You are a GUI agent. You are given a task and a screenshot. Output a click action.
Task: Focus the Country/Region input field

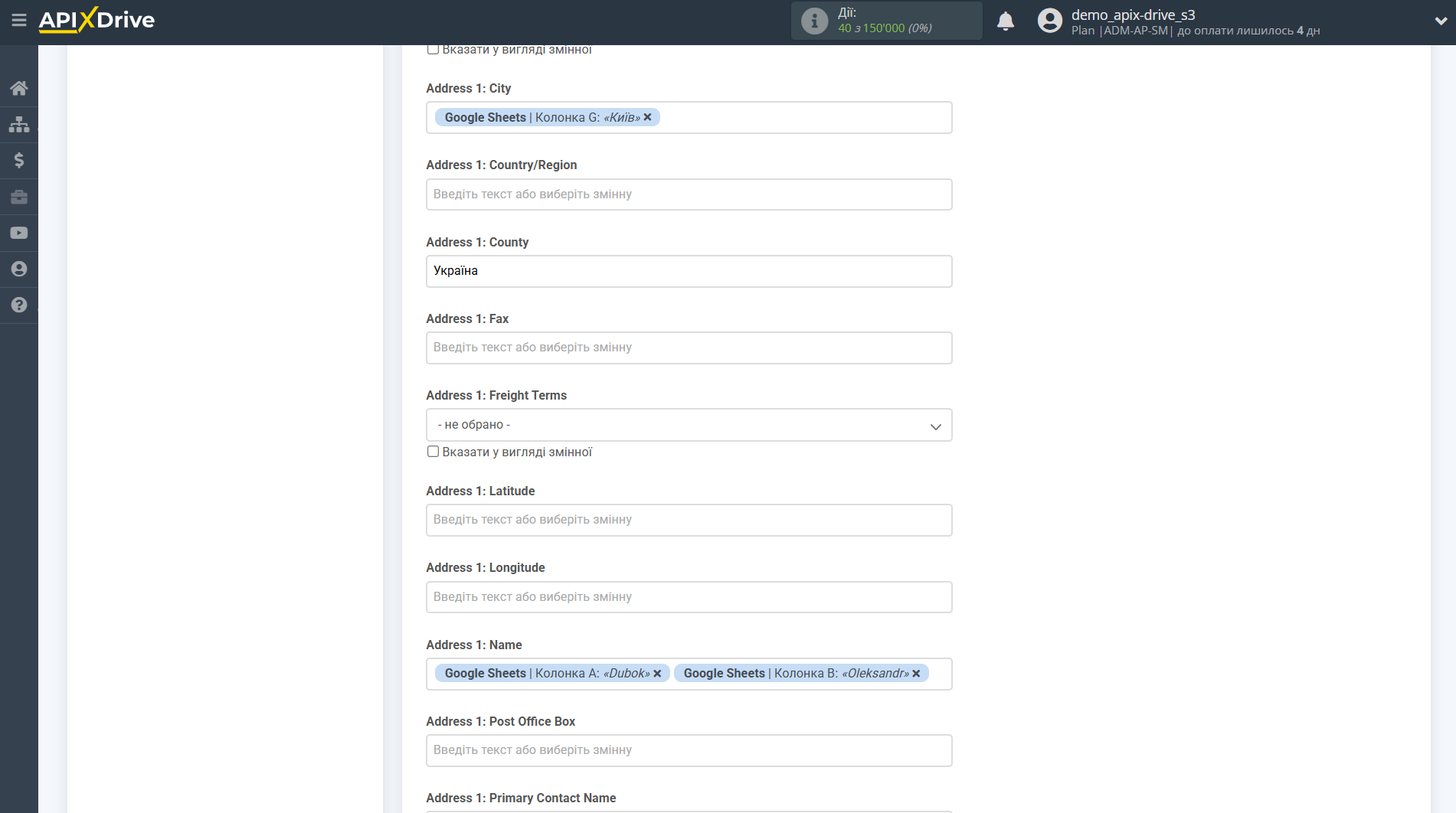point(689,194)
